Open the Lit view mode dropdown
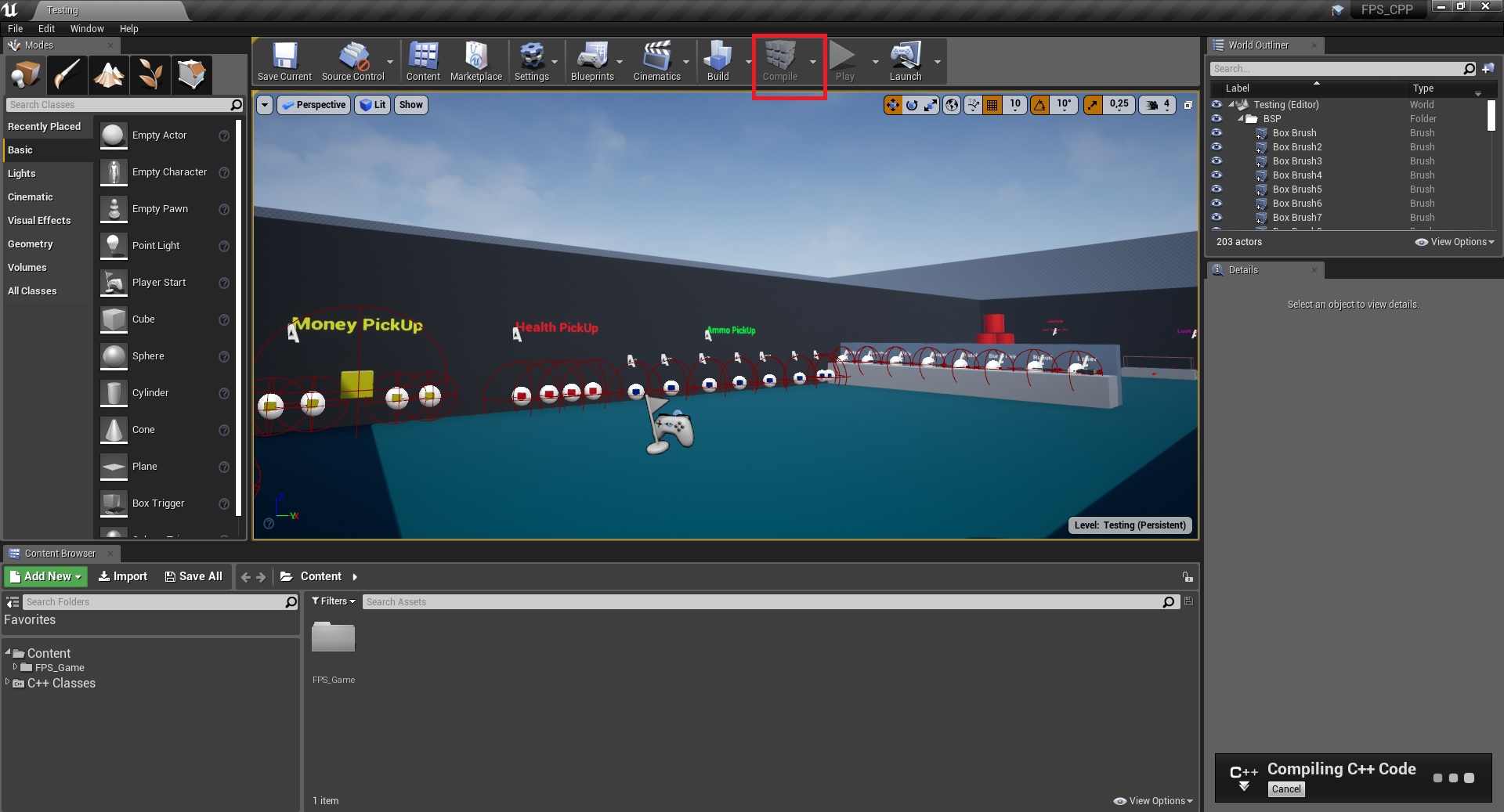 click(373, 105)
